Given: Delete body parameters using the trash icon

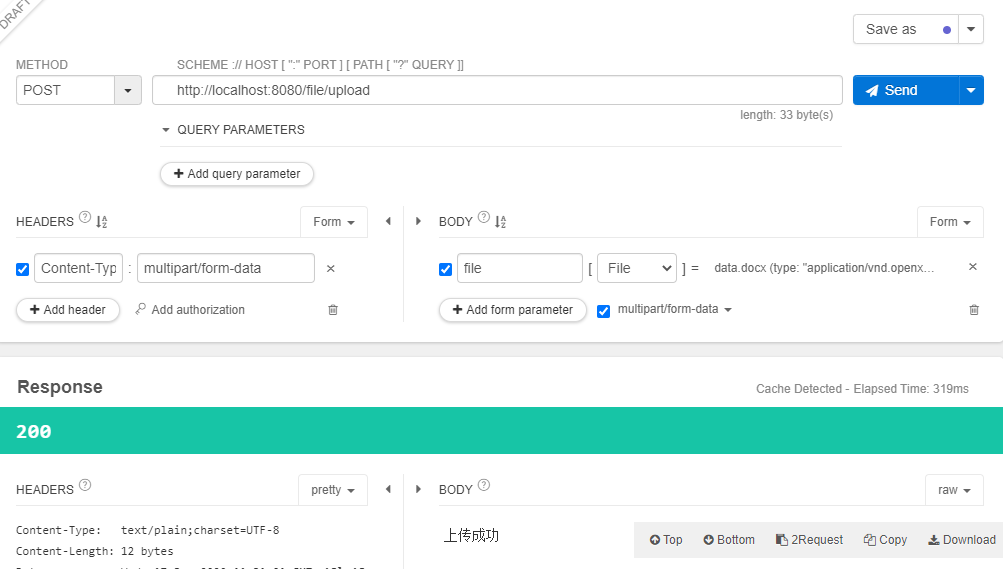Looking at the screenshot, I should click(974, 309).
